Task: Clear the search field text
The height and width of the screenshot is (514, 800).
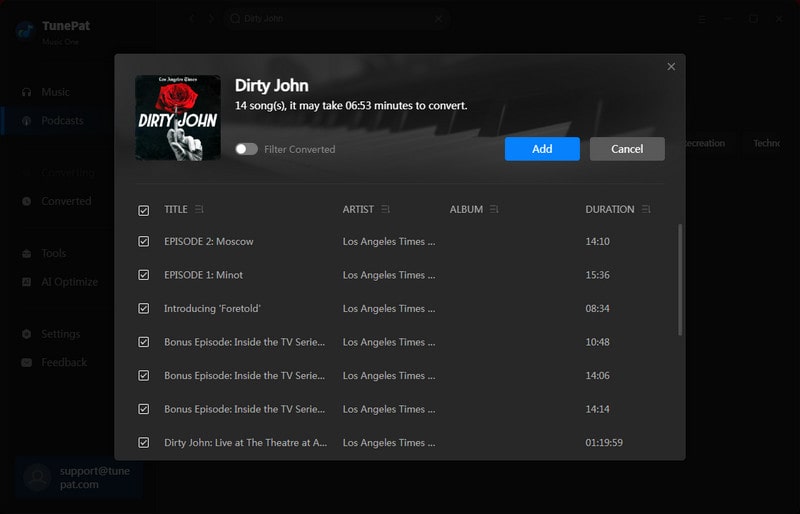Action: click(438, 18)
